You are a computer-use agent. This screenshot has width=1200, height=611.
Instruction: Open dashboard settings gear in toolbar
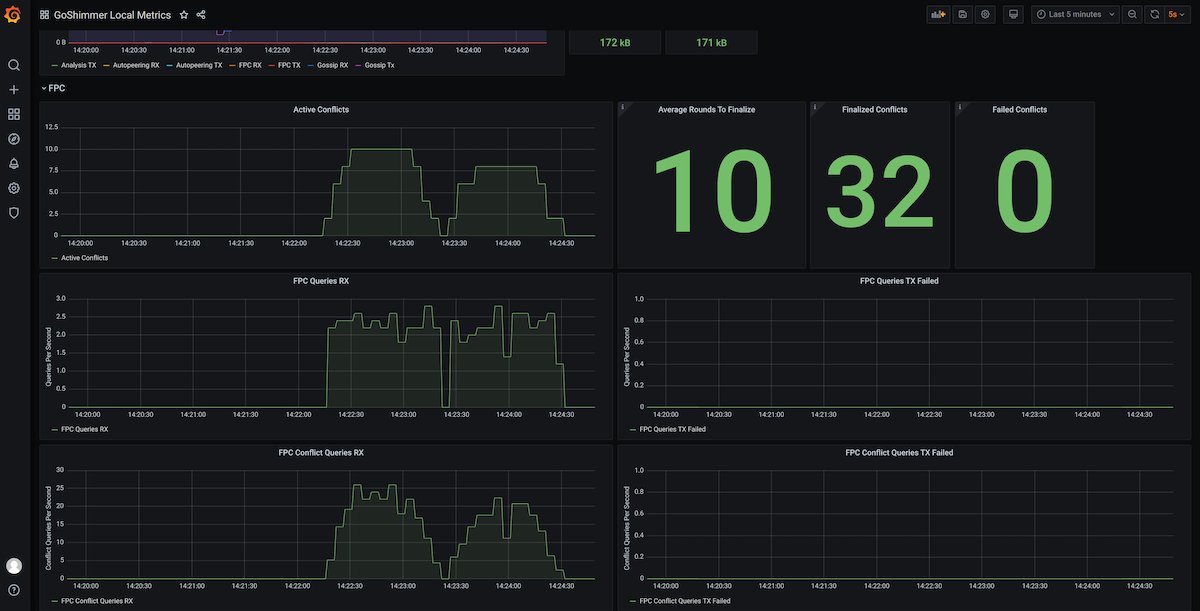(x=986, y=15)
